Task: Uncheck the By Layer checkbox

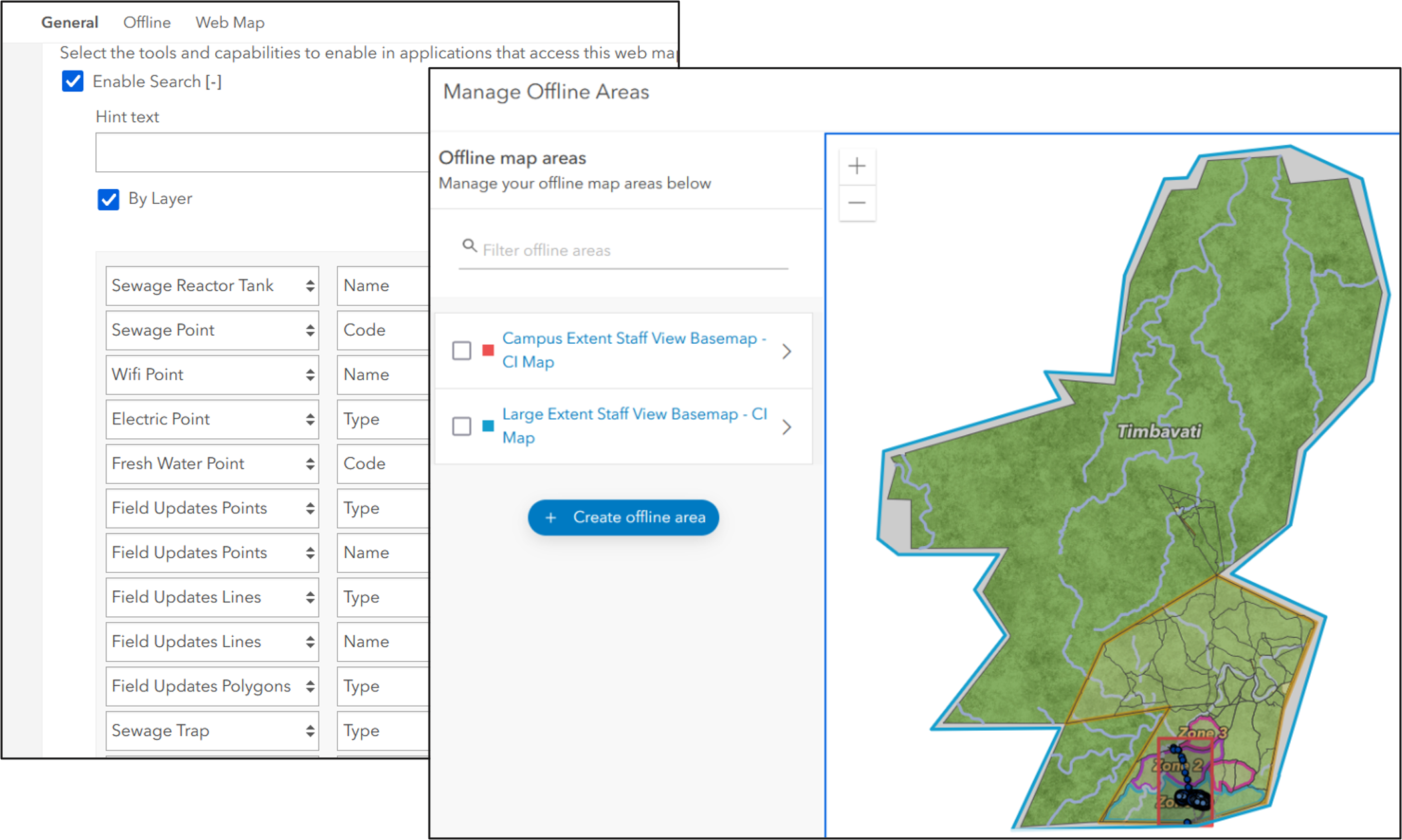Action: pyautogui.click(x=108, y=199)
